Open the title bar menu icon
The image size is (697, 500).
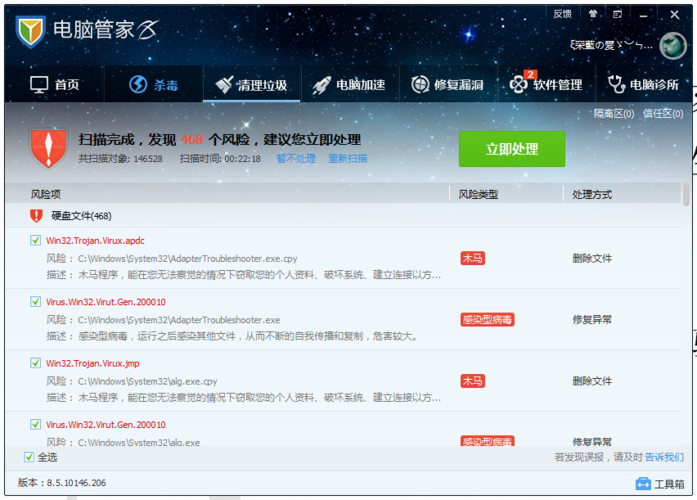tap(617, 15)
